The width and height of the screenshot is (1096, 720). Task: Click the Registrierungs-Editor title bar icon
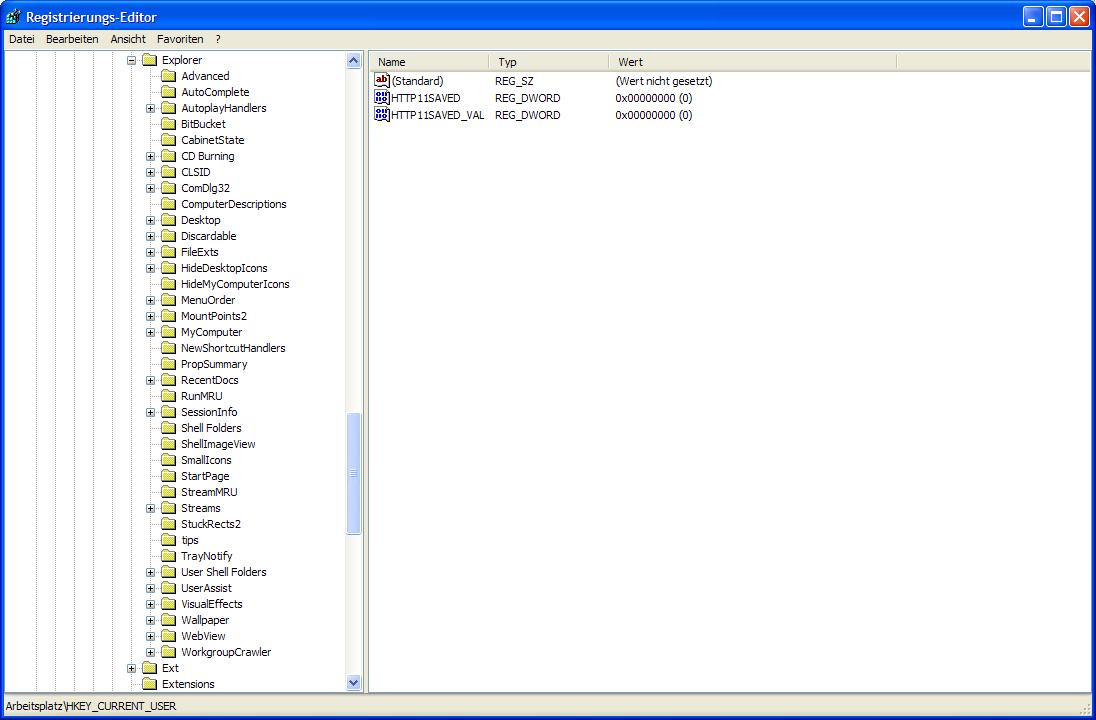coord(13,17)
